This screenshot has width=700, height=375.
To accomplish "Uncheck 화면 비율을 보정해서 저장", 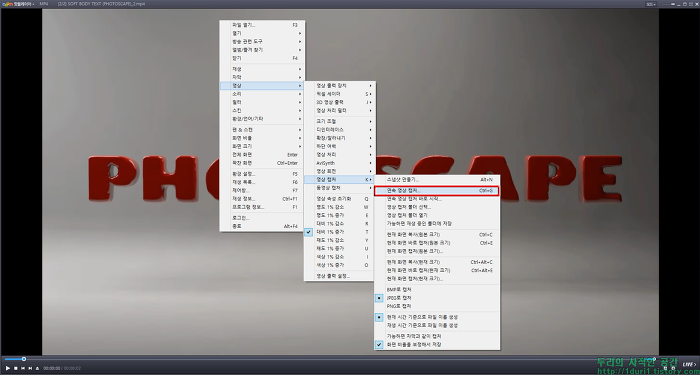I will point(437,345).
